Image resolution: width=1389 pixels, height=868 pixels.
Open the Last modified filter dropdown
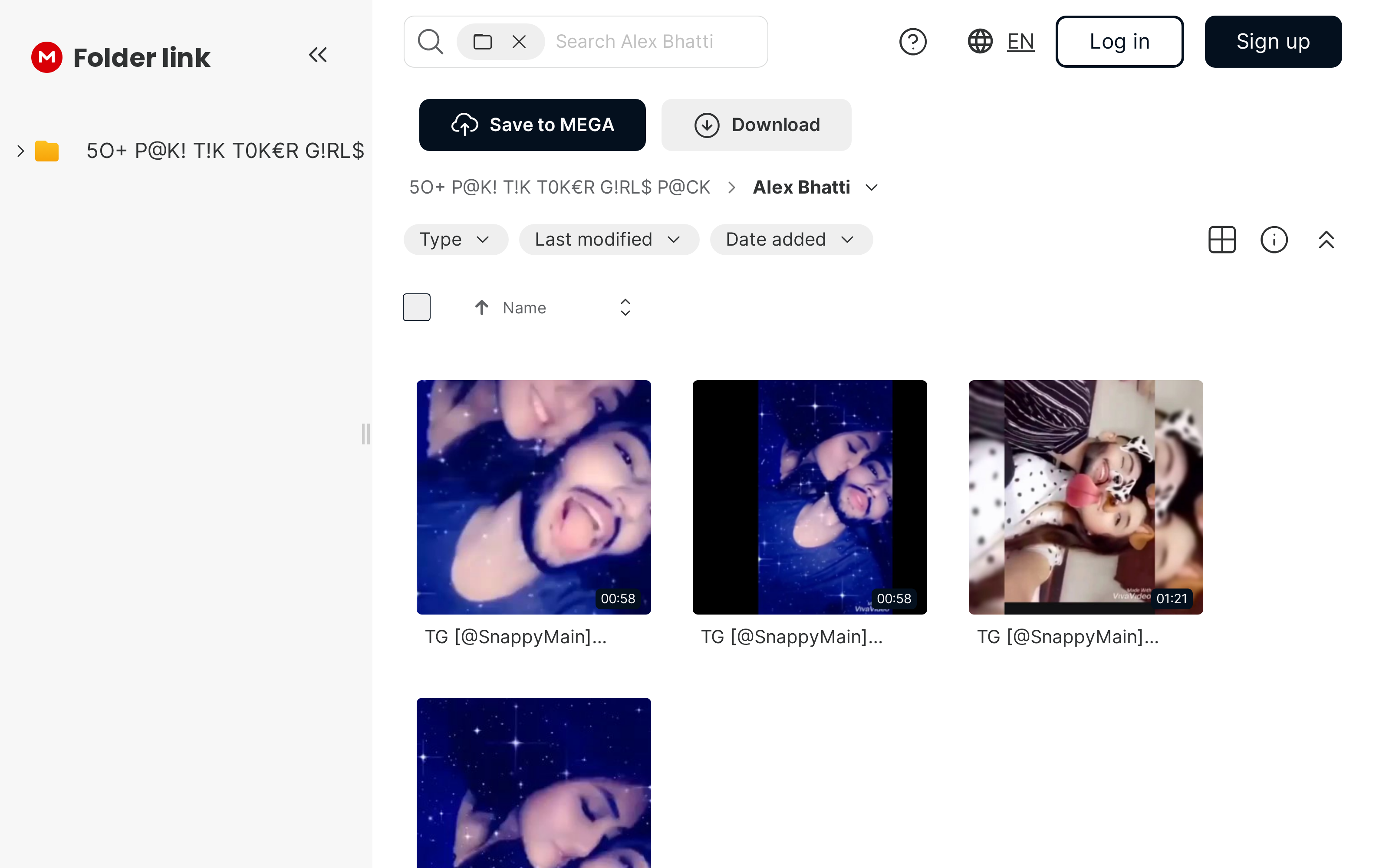pyautogui.click(x=609, y=240)
